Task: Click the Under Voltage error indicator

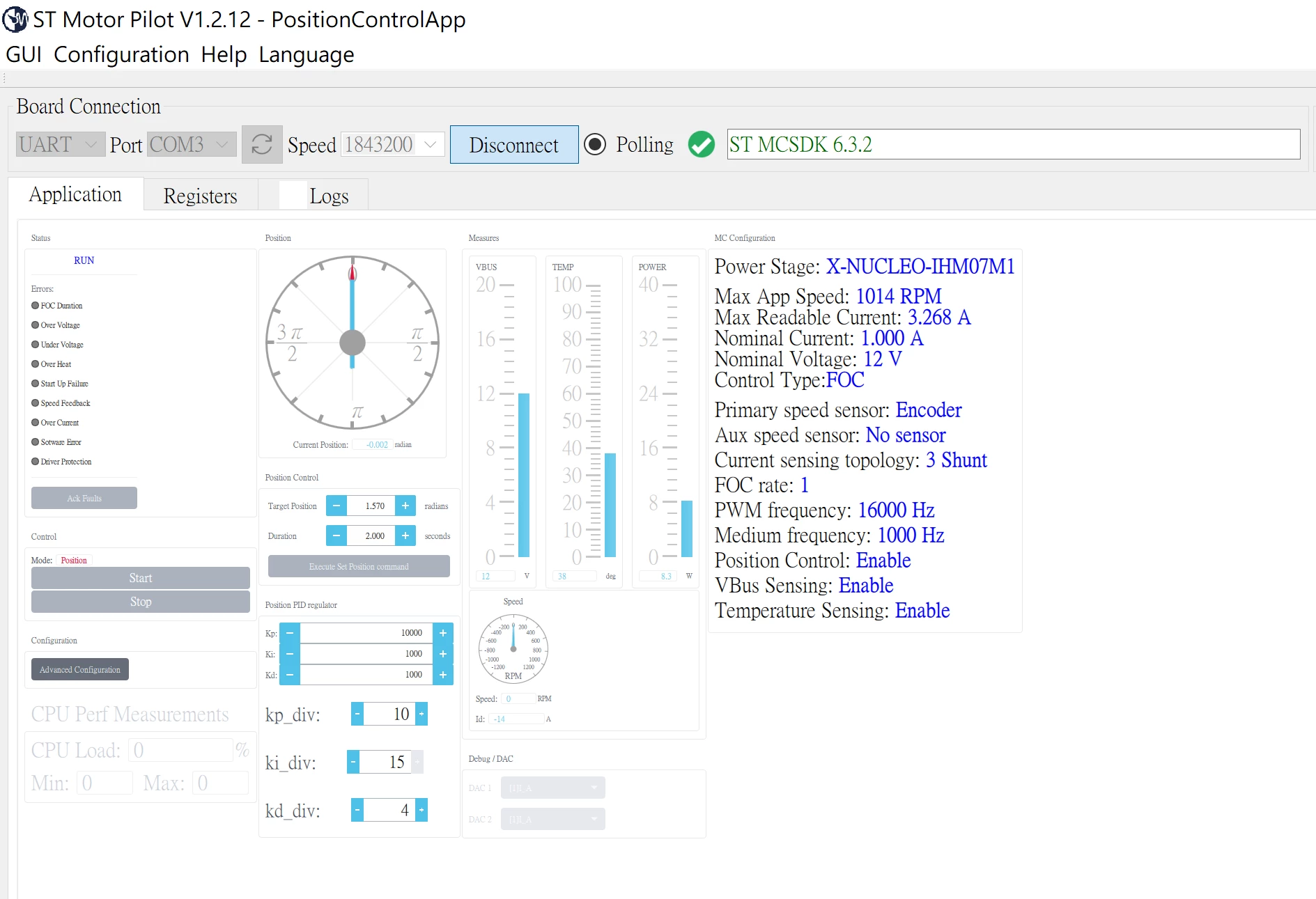Action: click(x=36, y=345)
